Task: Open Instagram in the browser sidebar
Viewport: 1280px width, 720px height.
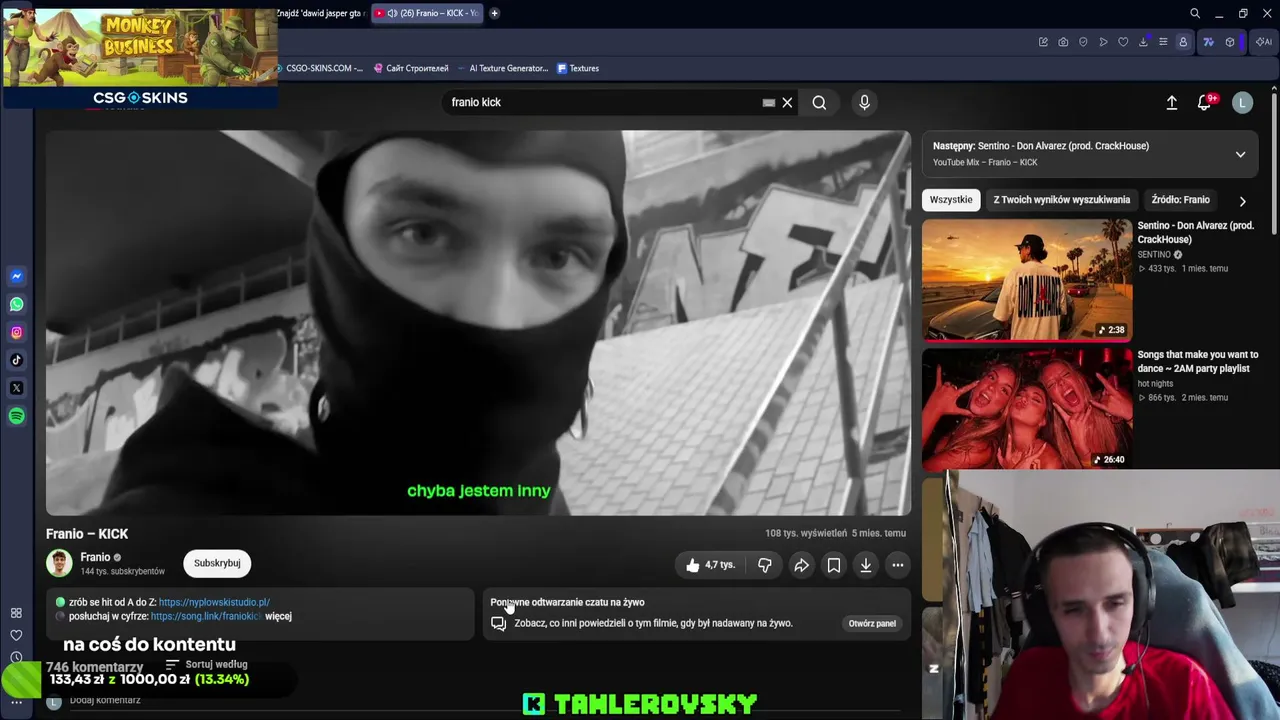Action: (16, 332)
